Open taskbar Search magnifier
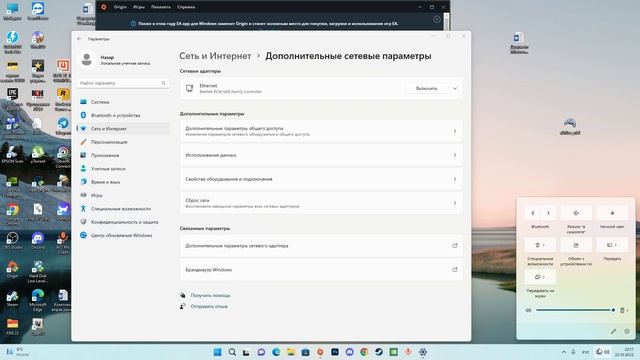 tap(232, 352)
